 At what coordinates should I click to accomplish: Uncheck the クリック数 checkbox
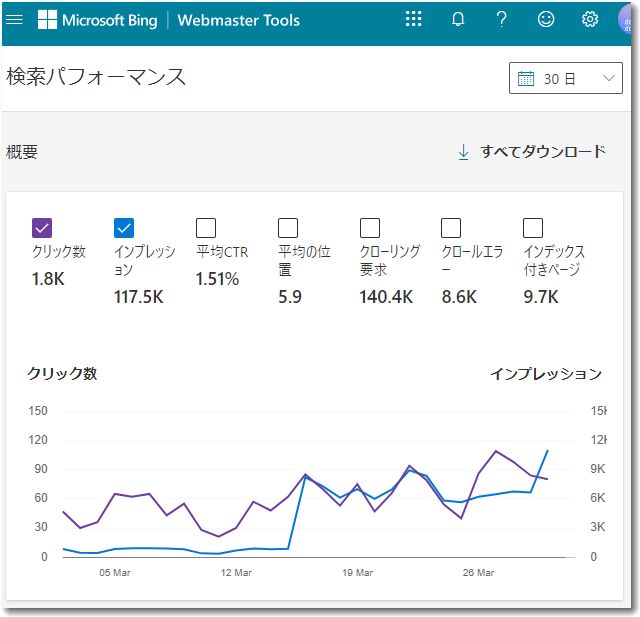[42, 228]
